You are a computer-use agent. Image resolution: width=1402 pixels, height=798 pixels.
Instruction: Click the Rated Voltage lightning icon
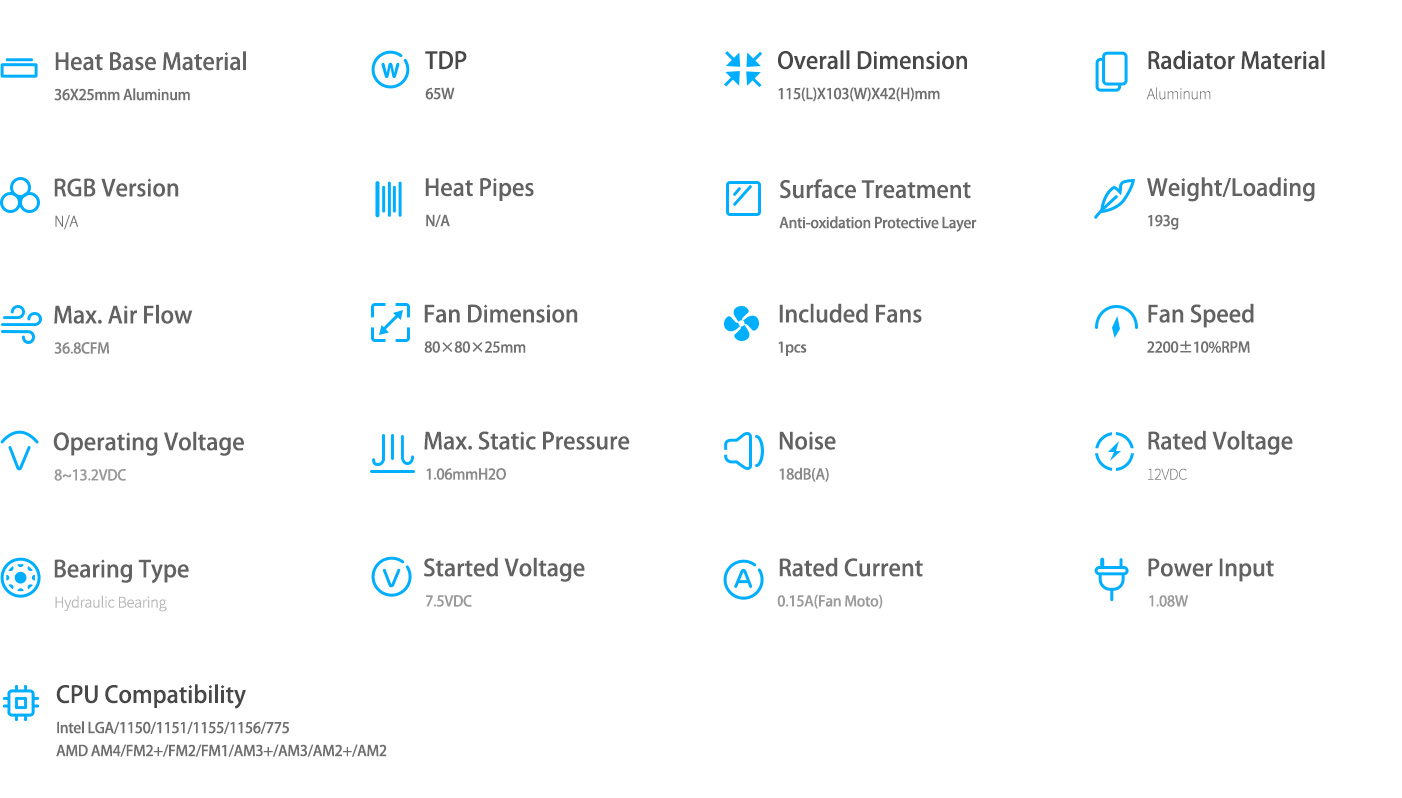(x=1114, y=451)
